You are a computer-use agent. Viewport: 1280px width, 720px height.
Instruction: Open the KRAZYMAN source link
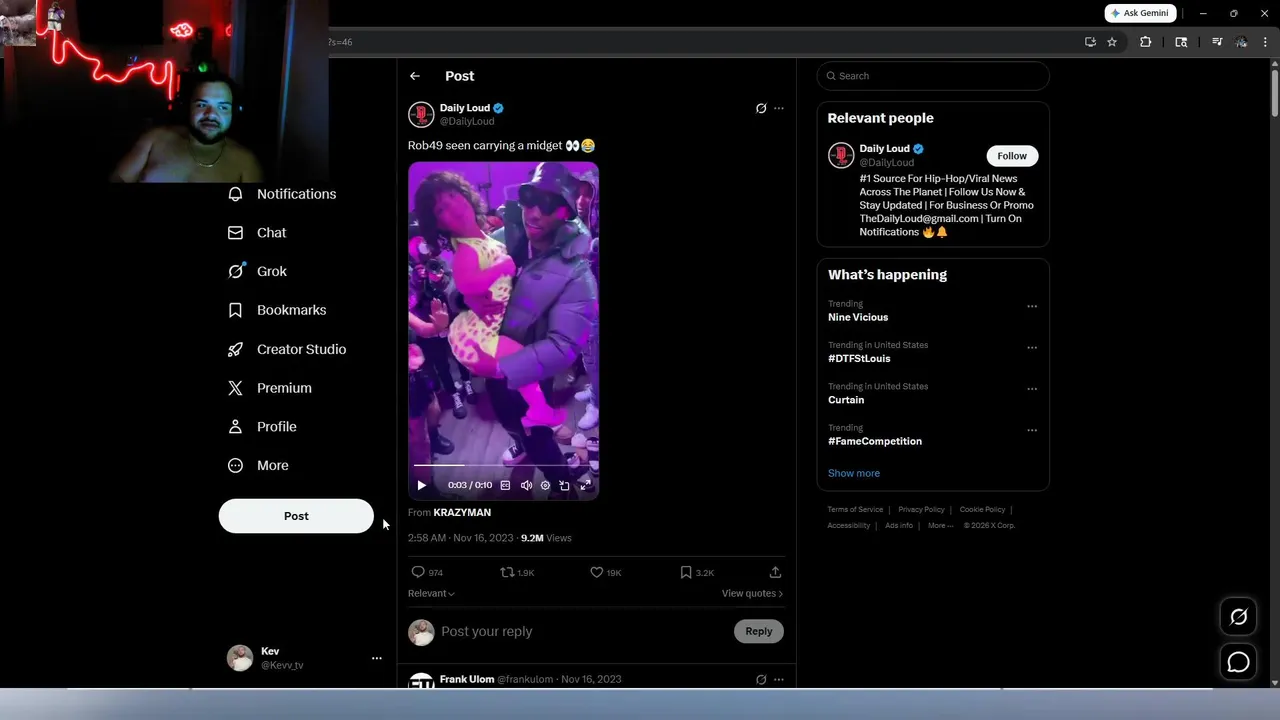point(462,512)
